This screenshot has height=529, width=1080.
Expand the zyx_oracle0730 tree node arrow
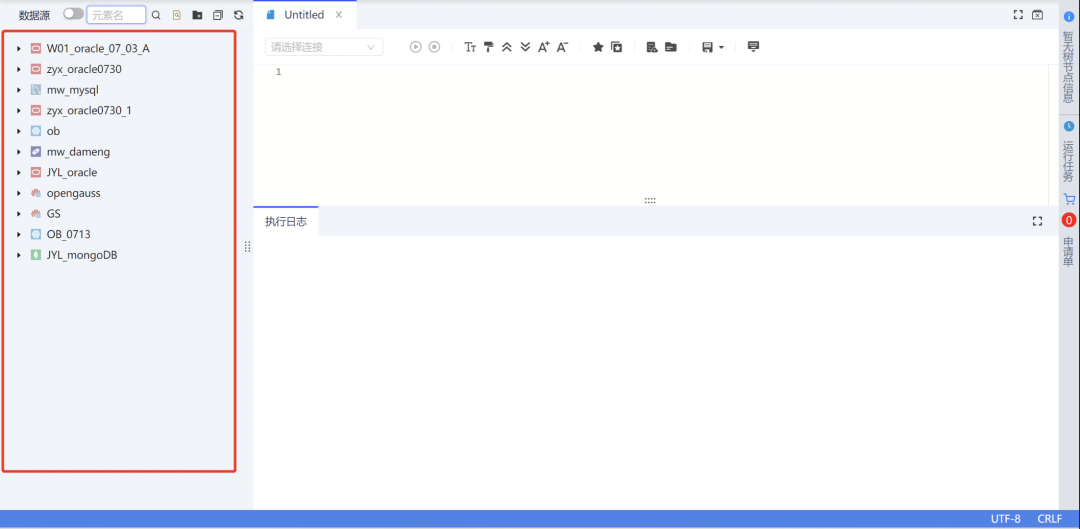(x=19, y=70)
